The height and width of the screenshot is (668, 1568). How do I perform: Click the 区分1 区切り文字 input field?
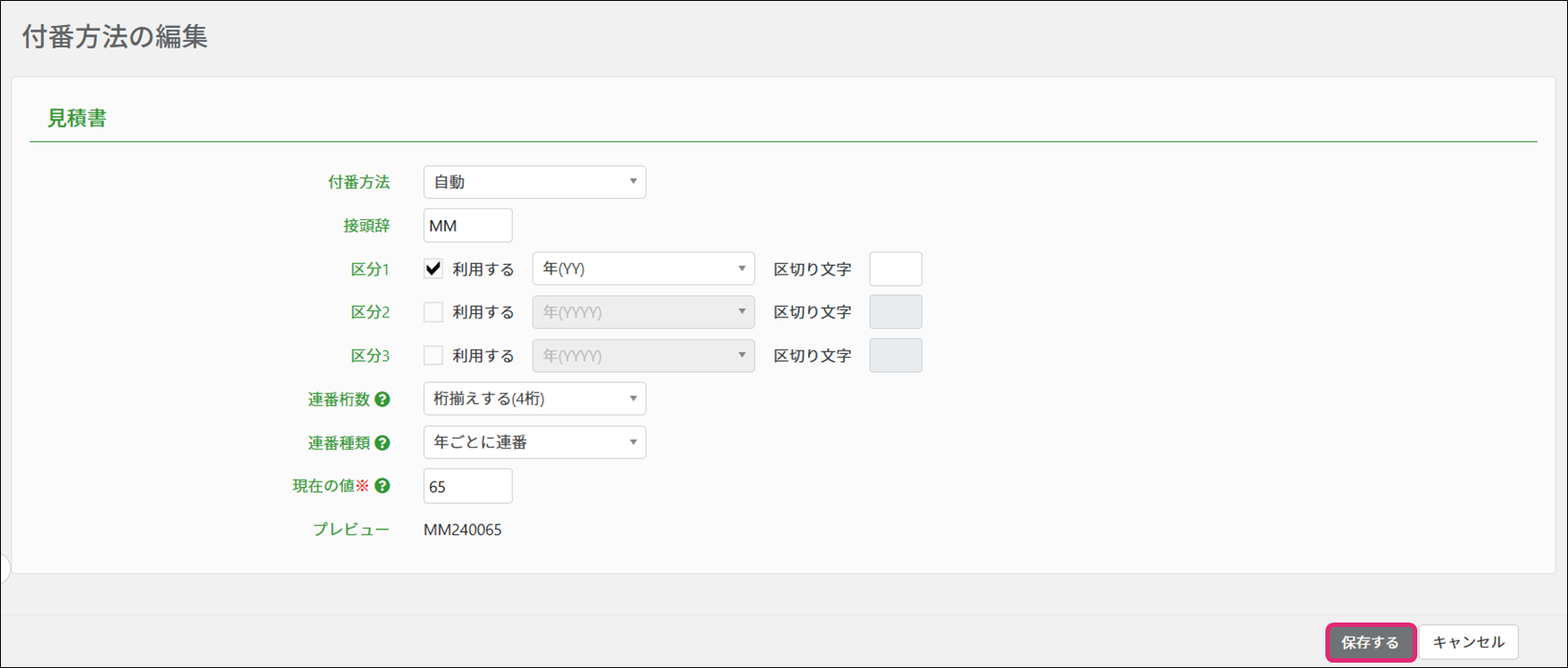895,268
